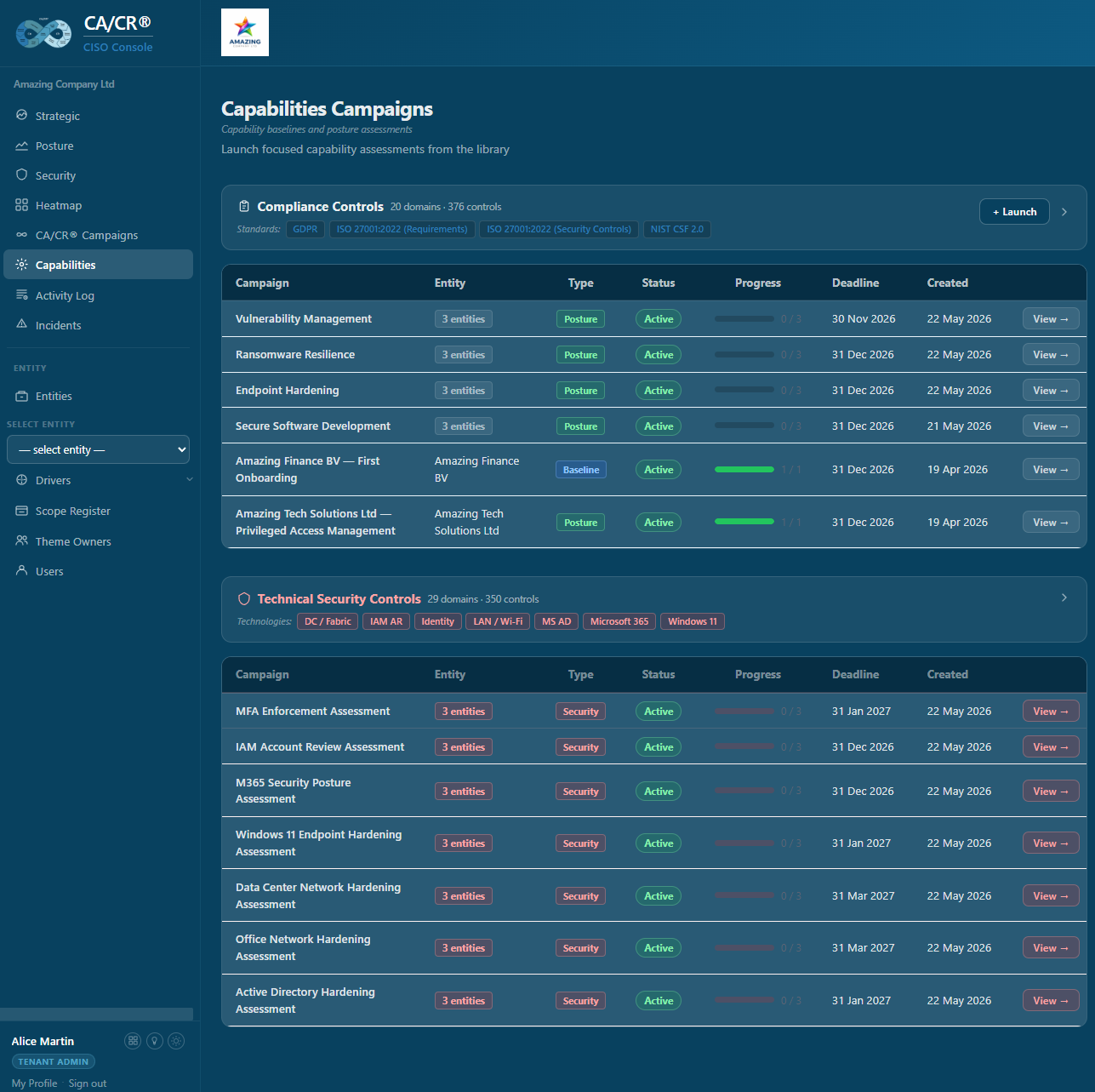Image resolution: width=1095 pixels, height=1092 pixels.
Task: Click the Amazing company logo thumbnail
Action: 245,32
